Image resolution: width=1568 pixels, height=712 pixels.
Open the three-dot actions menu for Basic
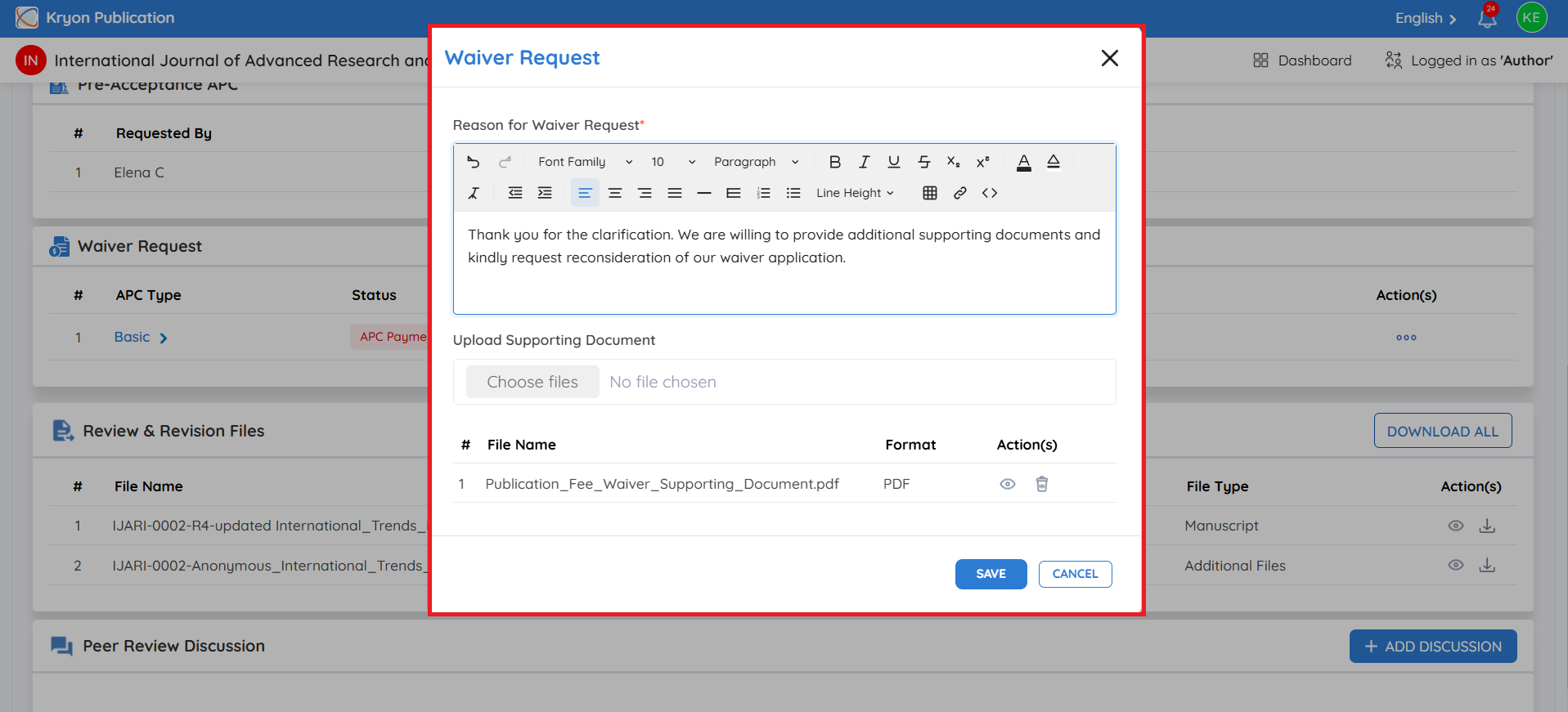pyautogui.click(x=1406, y=338)
